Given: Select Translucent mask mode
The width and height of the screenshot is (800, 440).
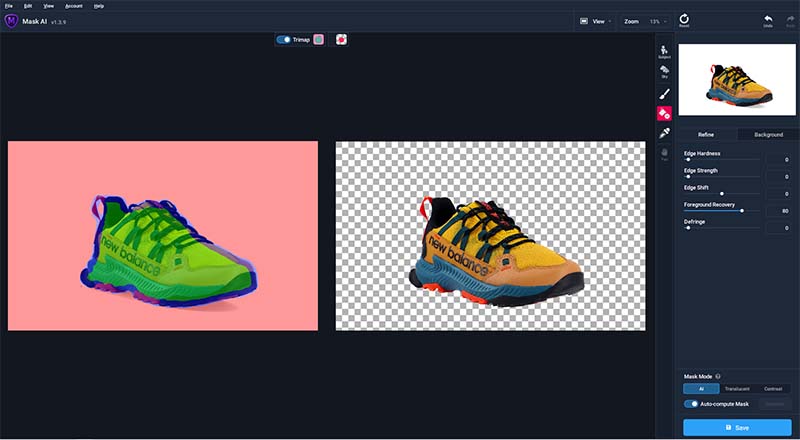Looking at the screenshot, I should tap(737, 389).
